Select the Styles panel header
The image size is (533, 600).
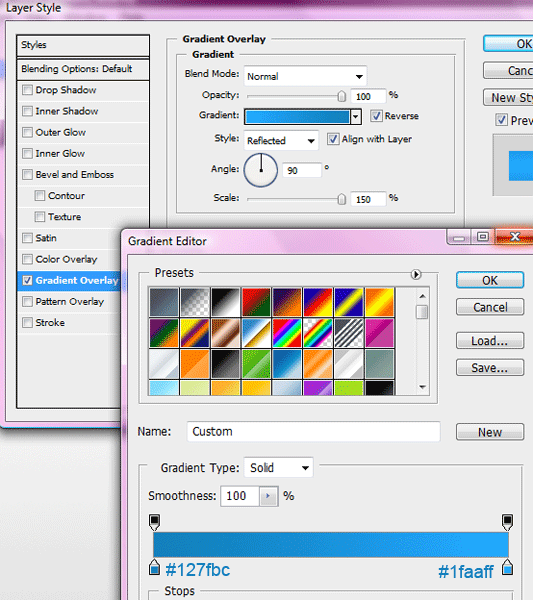point(83,45)
